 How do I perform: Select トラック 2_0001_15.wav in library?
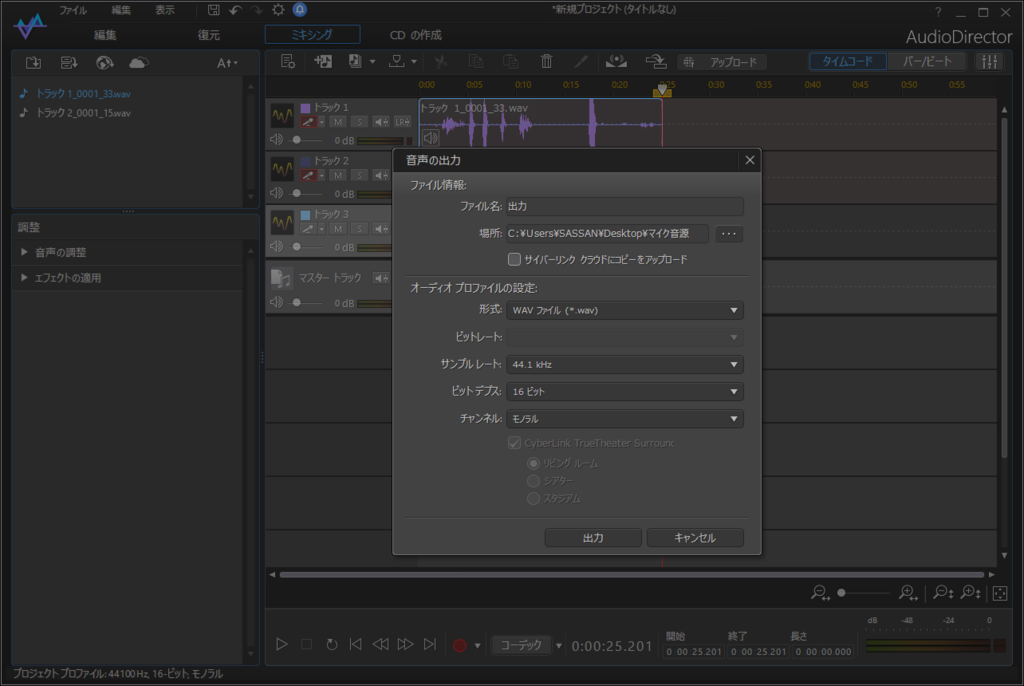(83, 112)
